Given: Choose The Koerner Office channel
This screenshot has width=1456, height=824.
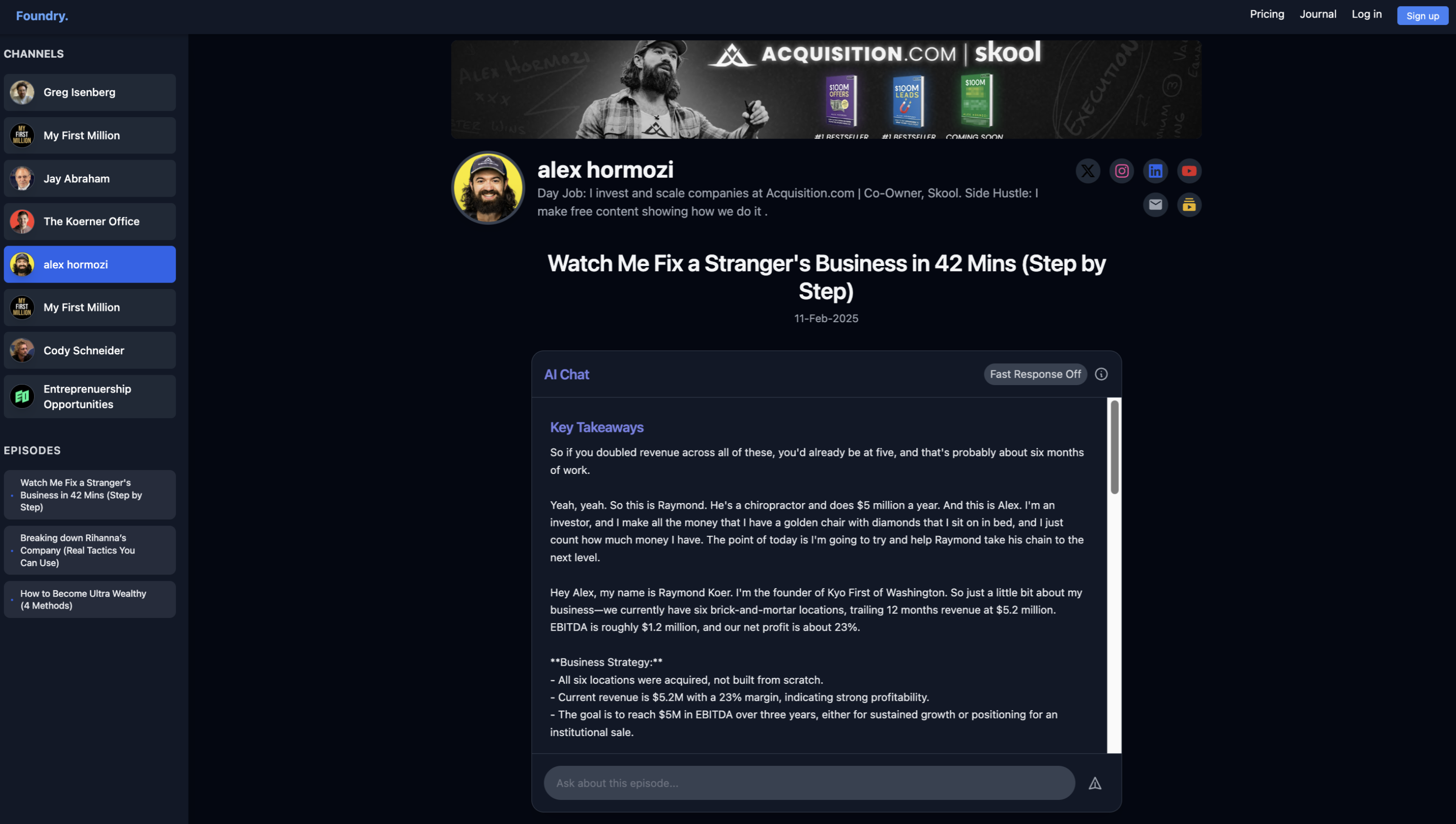Looking at the screenshot, I should click(x=90, y=221).
